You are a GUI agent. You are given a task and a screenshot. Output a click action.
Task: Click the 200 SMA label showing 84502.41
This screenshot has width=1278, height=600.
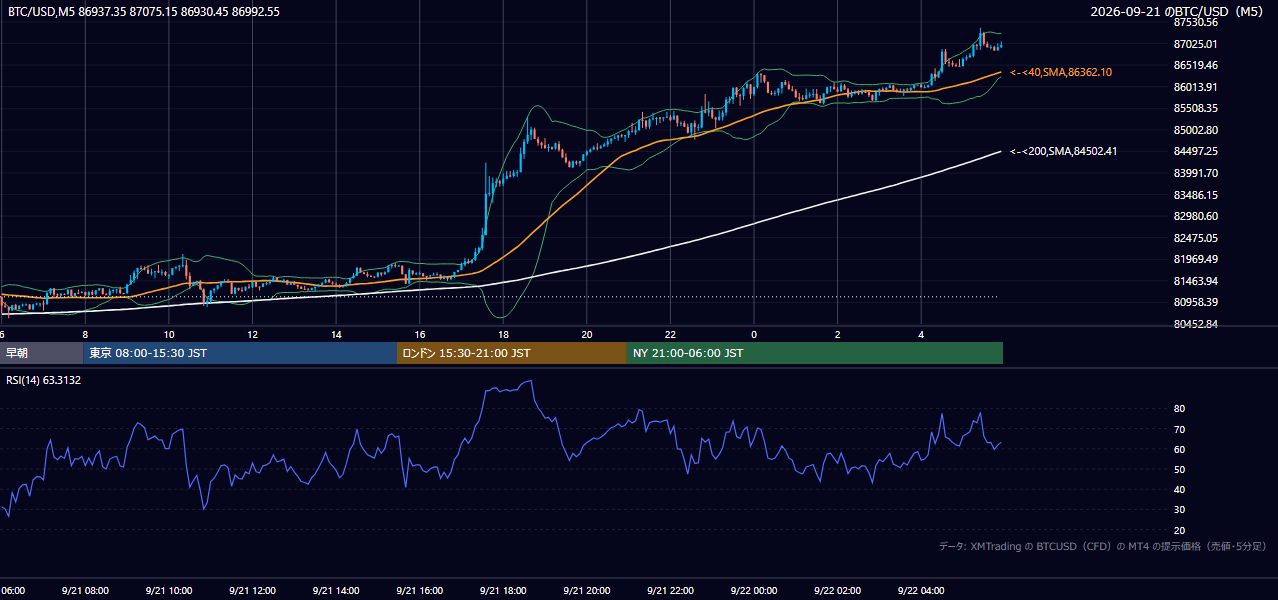(x=1064, y=152)
